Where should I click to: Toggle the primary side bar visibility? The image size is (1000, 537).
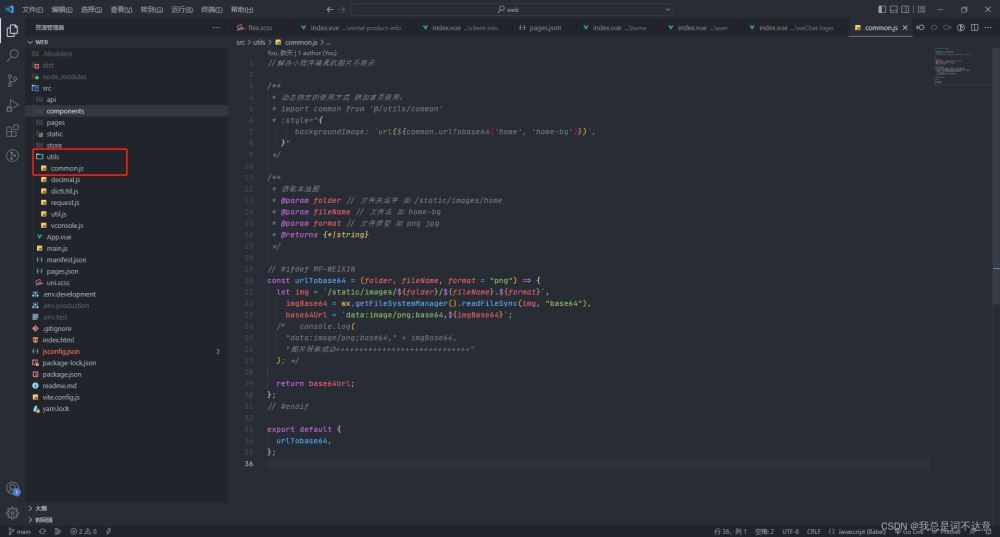pyautogui.click(x=880, y=9)
